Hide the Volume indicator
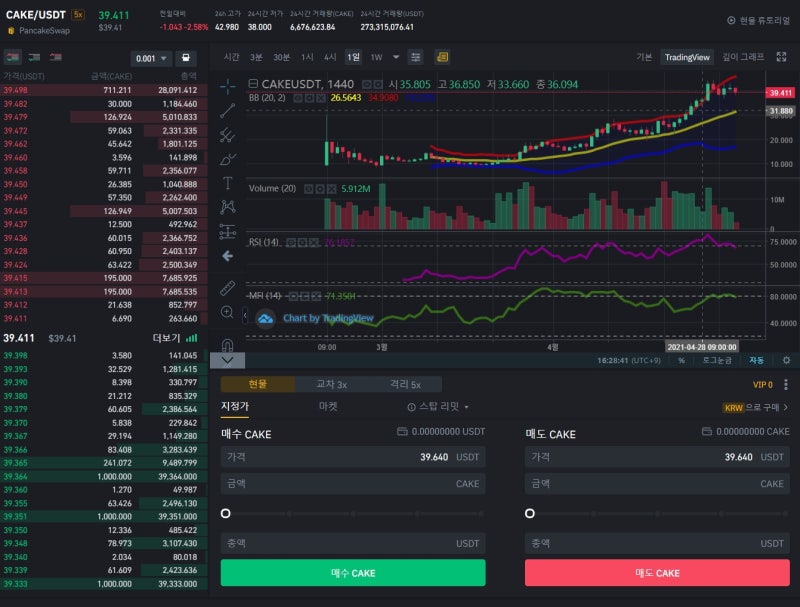Viewport: 800px width, 607px height. point(309,189)
